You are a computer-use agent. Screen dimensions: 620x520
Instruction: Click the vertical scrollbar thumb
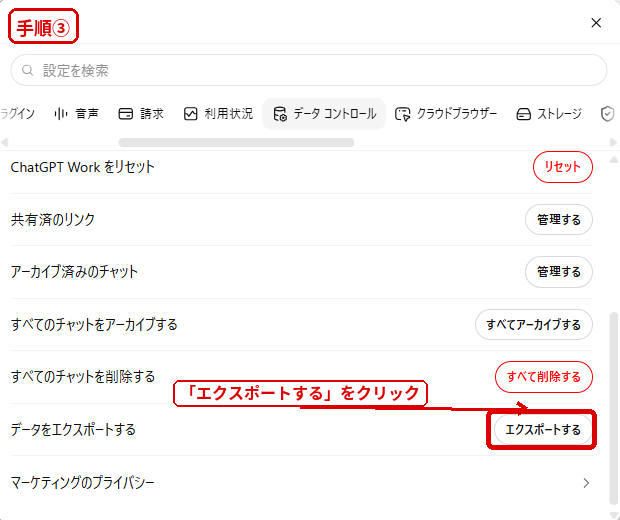pyautogui.click(x=614, y=409)
